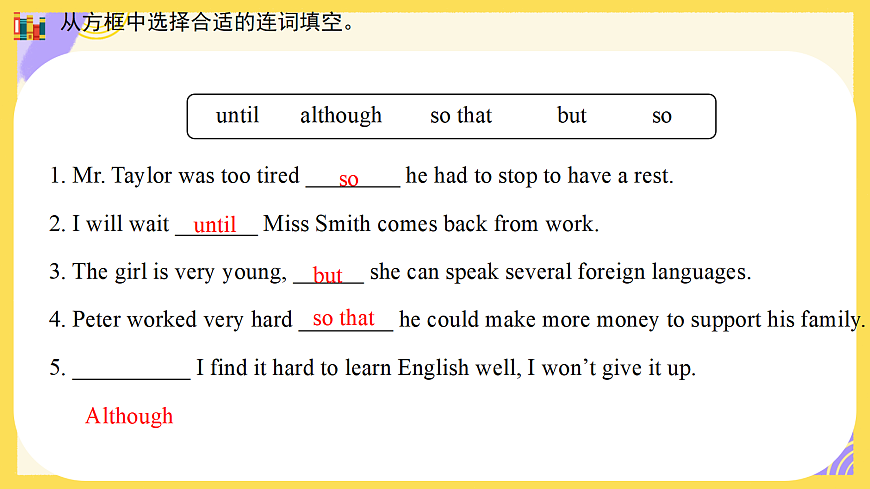
Task: Pick "but" from the word bank box
Action: click(572, 116)
